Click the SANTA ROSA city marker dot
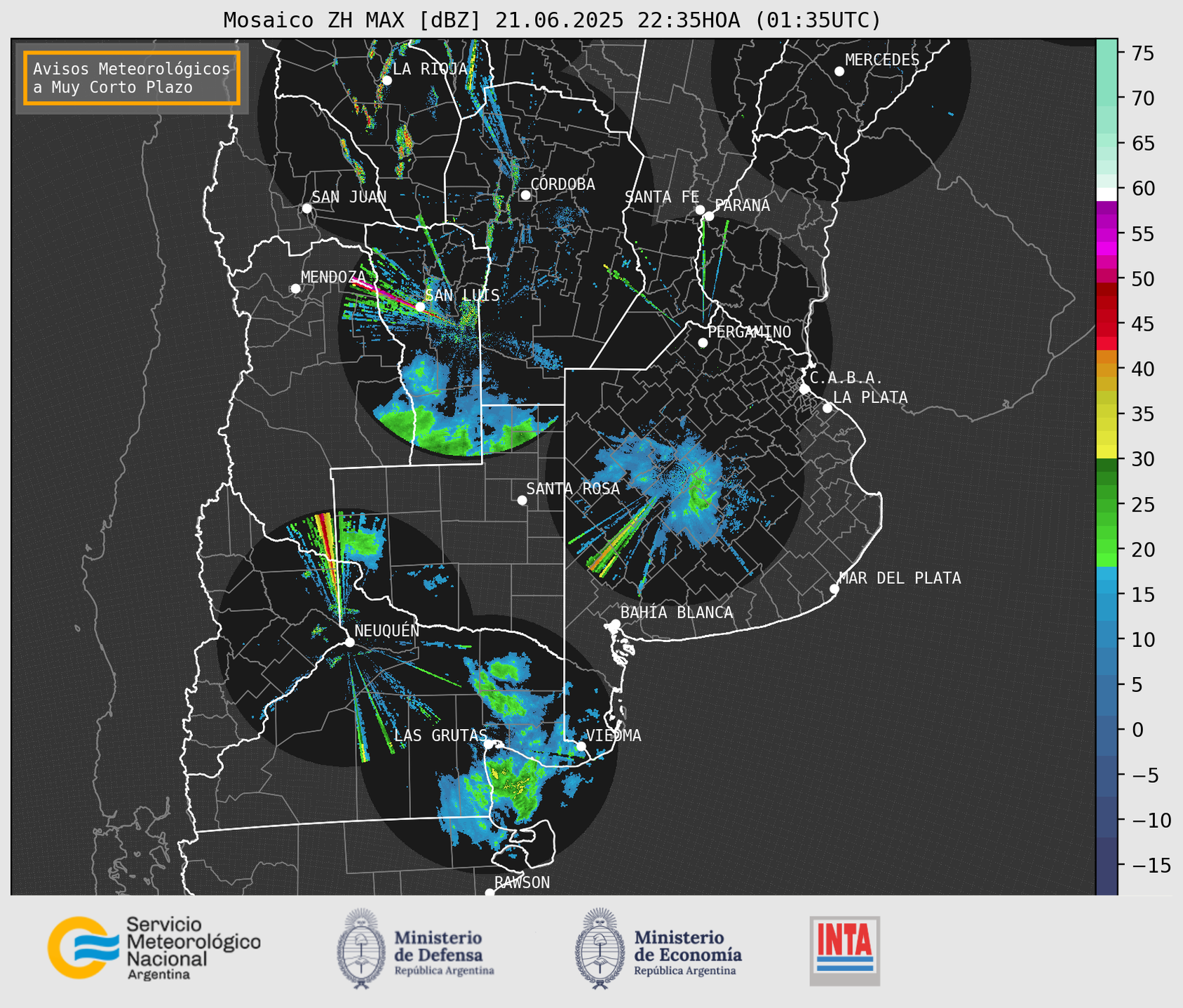This screenshot has width=1183, height=1008. pos(522,500)
